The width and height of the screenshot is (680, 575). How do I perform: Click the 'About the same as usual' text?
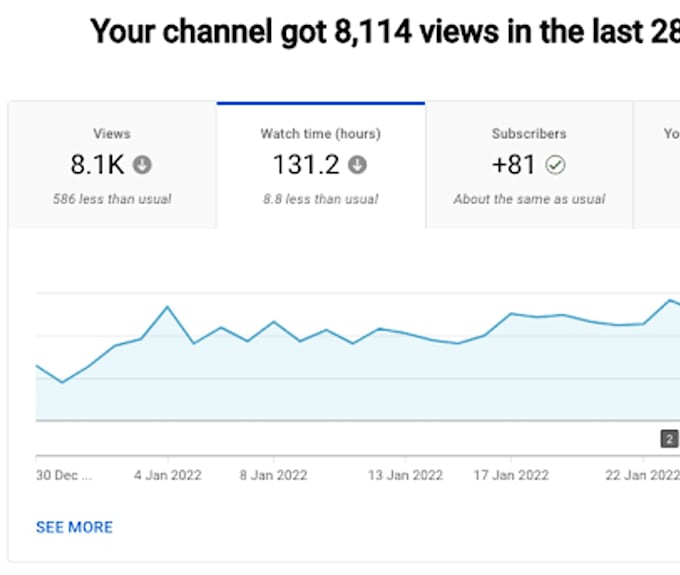[x=529, y=199]
